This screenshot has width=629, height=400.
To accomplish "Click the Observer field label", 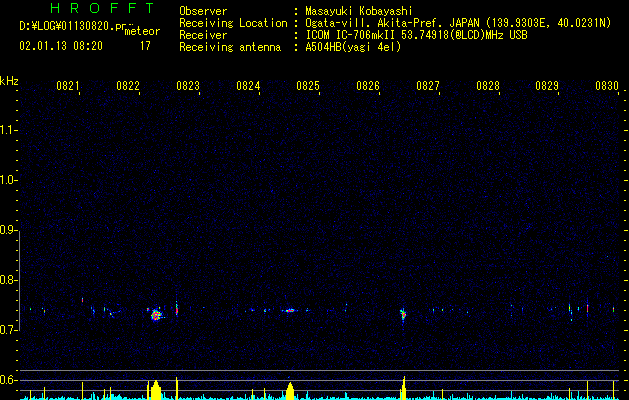I will tap(203, 11).
